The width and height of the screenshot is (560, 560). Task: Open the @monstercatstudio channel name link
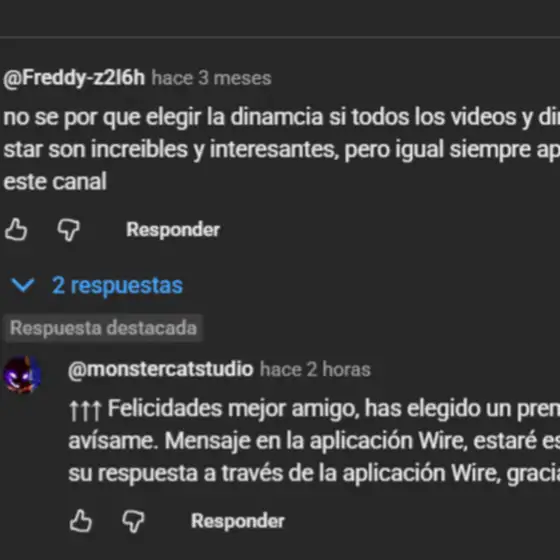coord(161,369)
